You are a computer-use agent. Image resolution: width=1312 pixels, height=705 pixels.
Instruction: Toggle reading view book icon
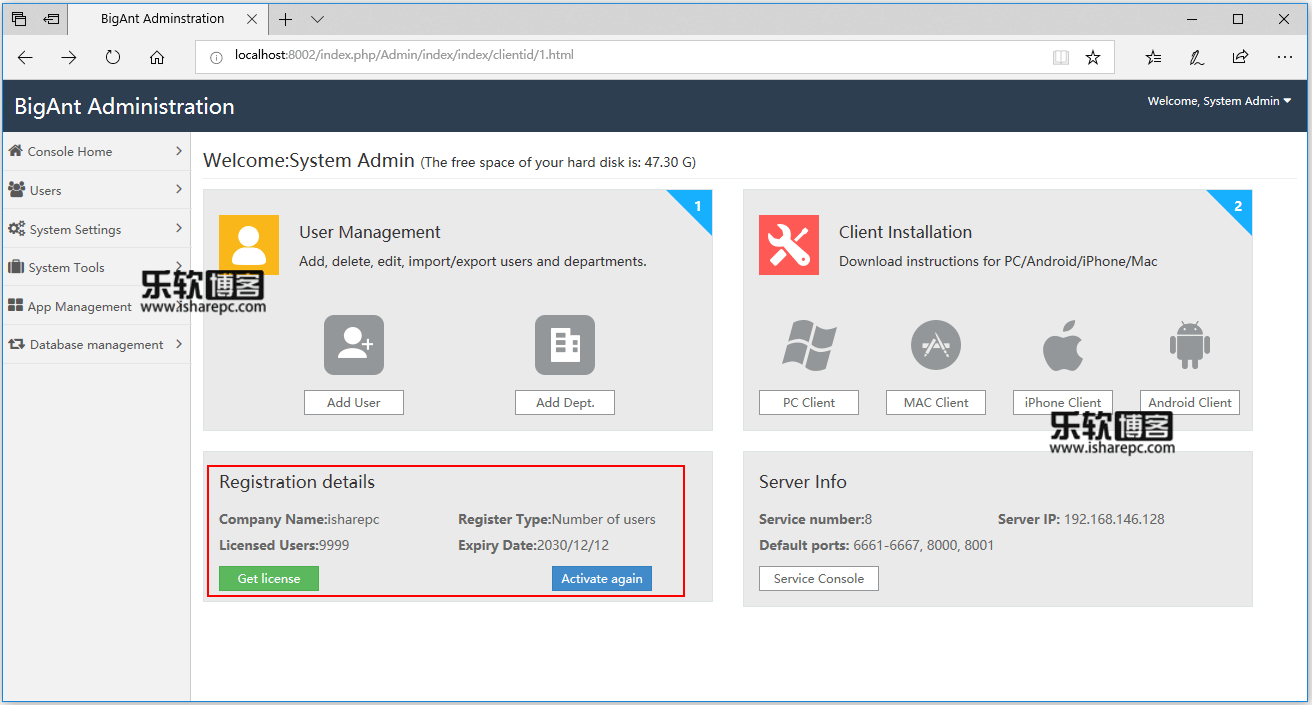tap(1061, 57)
